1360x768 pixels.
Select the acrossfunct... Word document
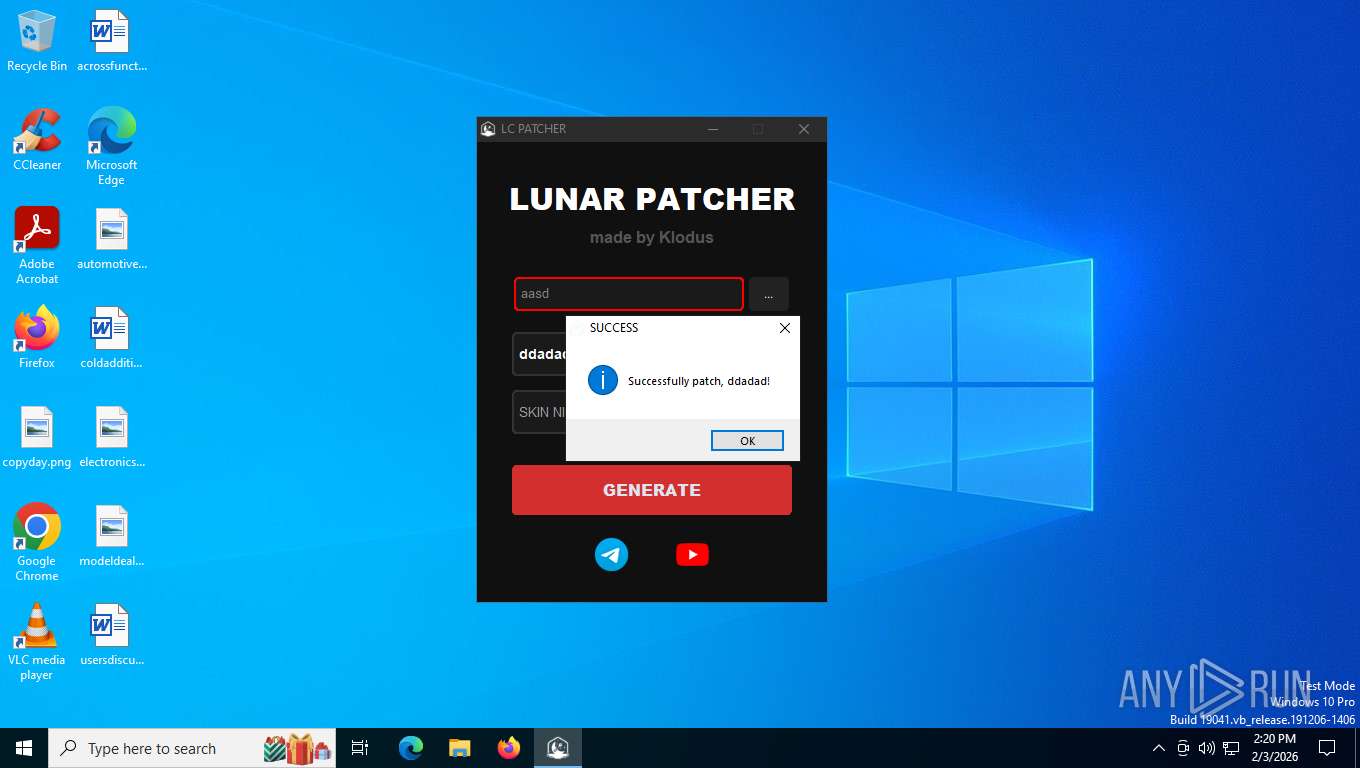111,42
